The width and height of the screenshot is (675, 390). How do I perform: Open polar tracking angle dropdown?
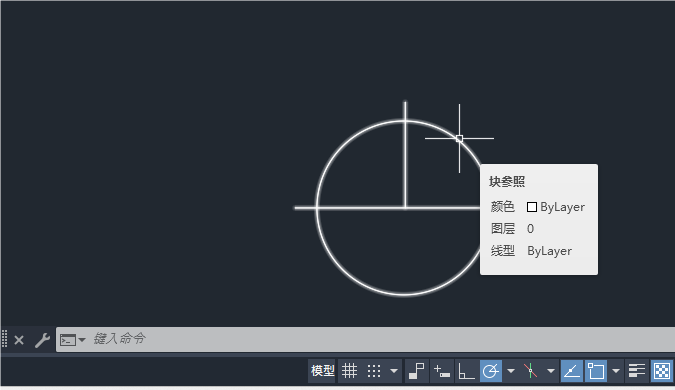pos(511,371)
